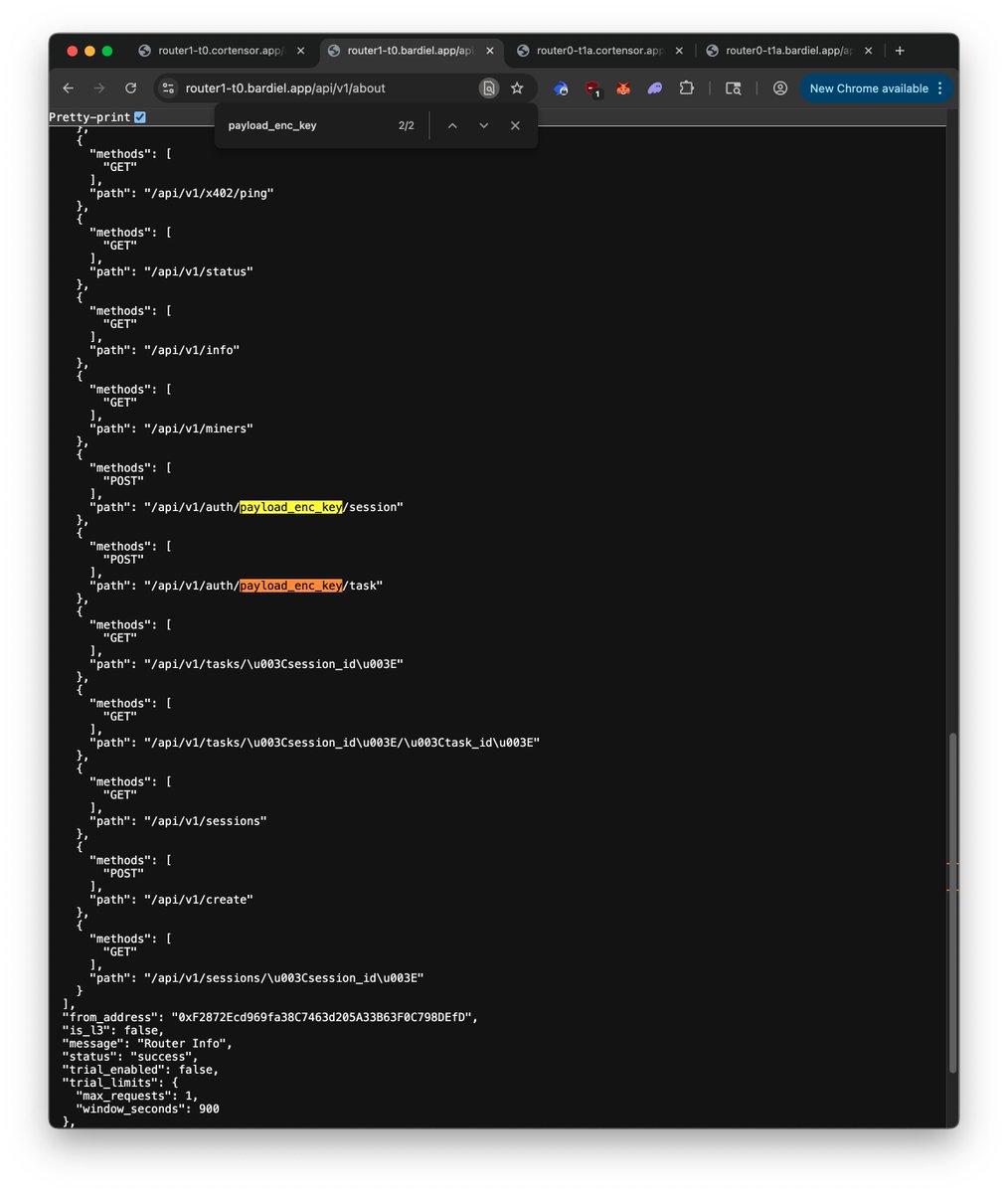Click "POST" method above /api/v1/create
The height and width of the screenshot is (1193, 1008).
(123, 874)
